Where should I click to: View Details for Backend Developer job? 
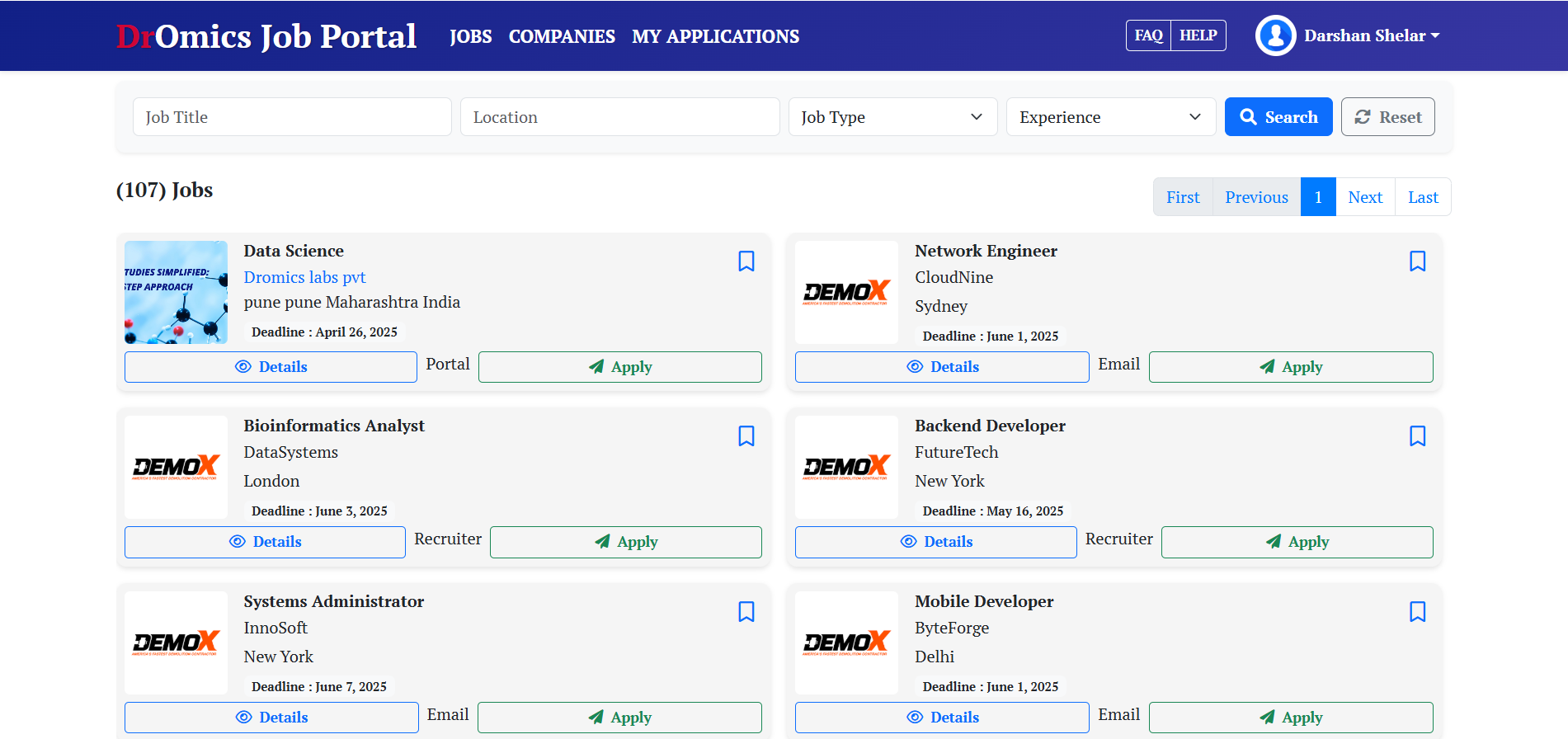(x=935, y=542)
